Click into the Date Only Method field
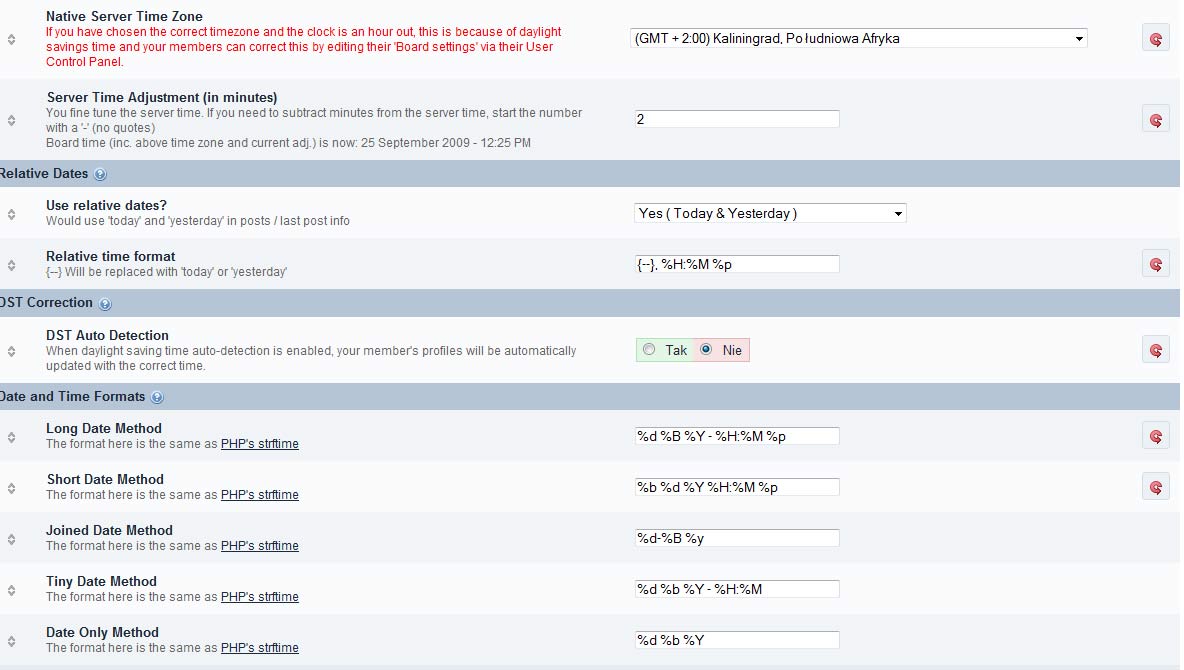 coord(736,640)
